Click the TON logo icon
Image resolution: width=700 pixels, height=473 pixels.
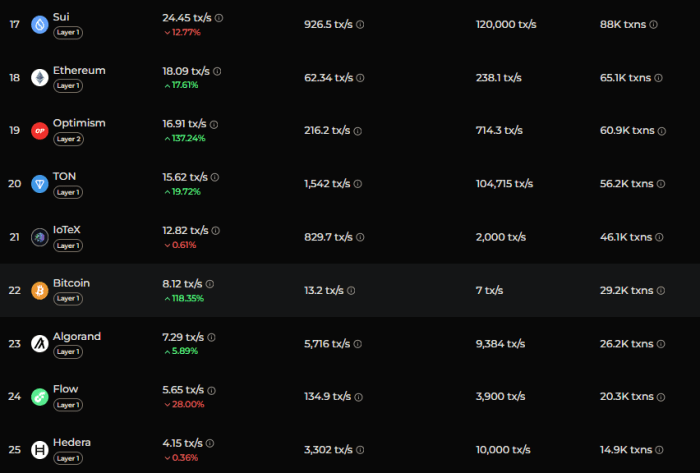coord(40,184)
